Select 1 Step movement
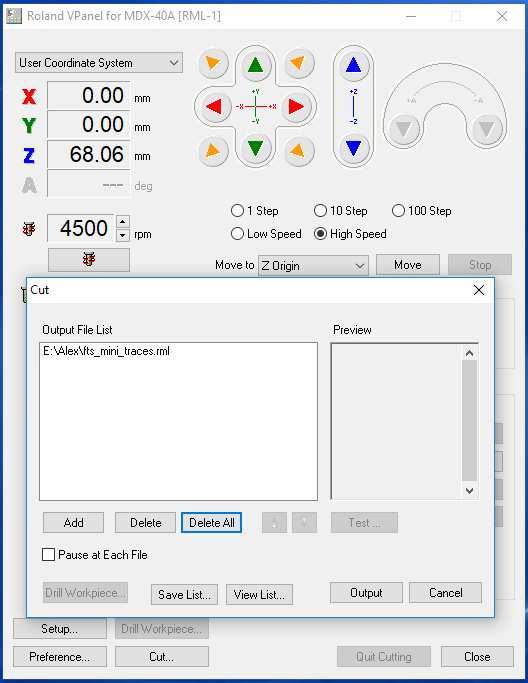Screen dimensions: 528x683 pos(255,211)
